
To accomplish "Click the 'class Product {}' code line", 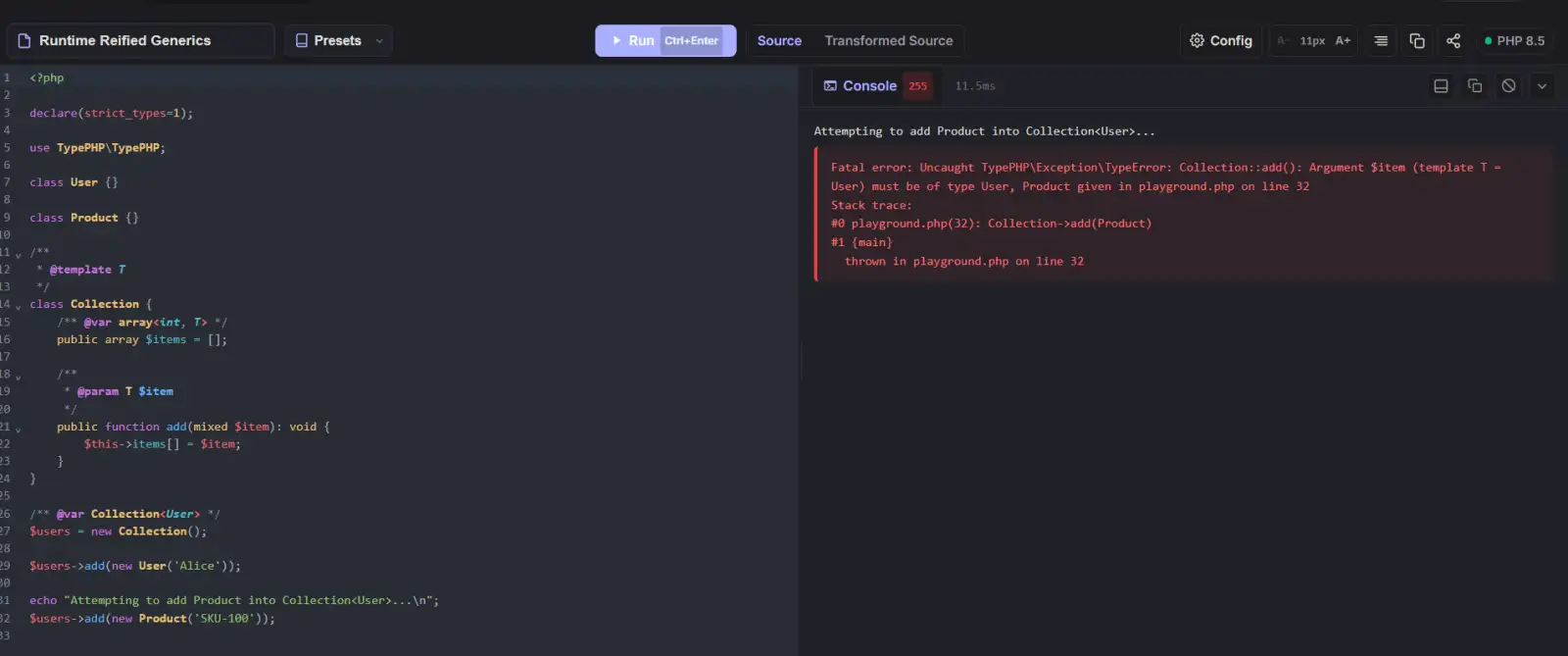I will pyautogui.click(x=84, y=218).
